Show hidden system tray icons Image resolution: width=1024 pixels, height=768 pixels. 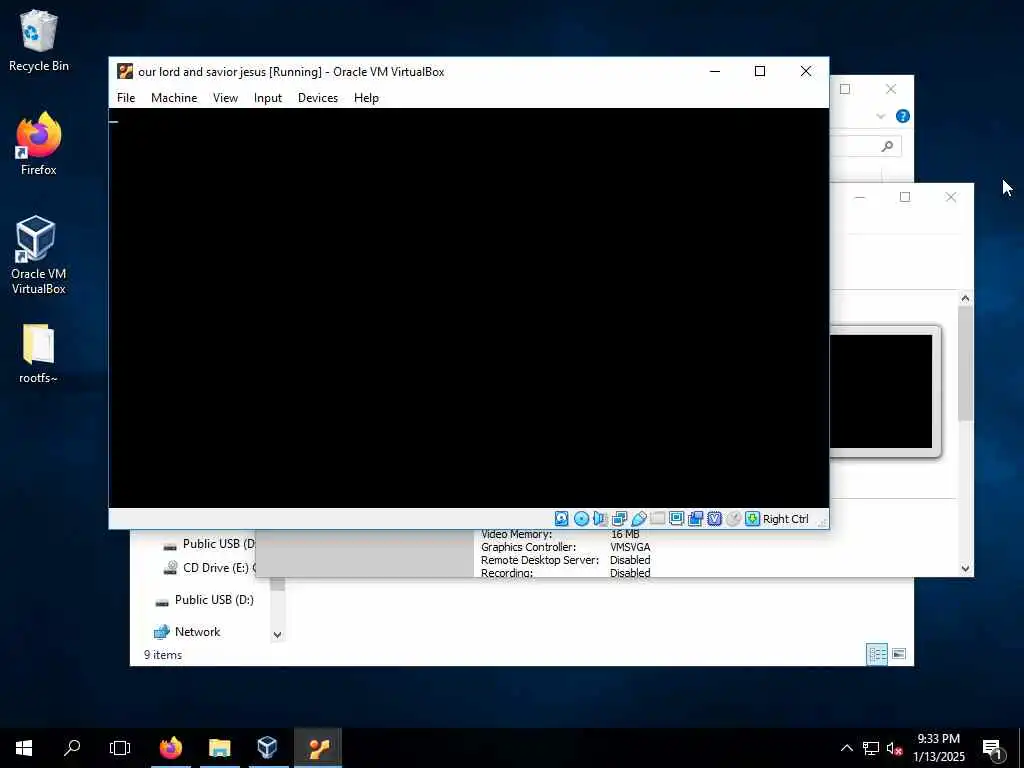[846, 748]
